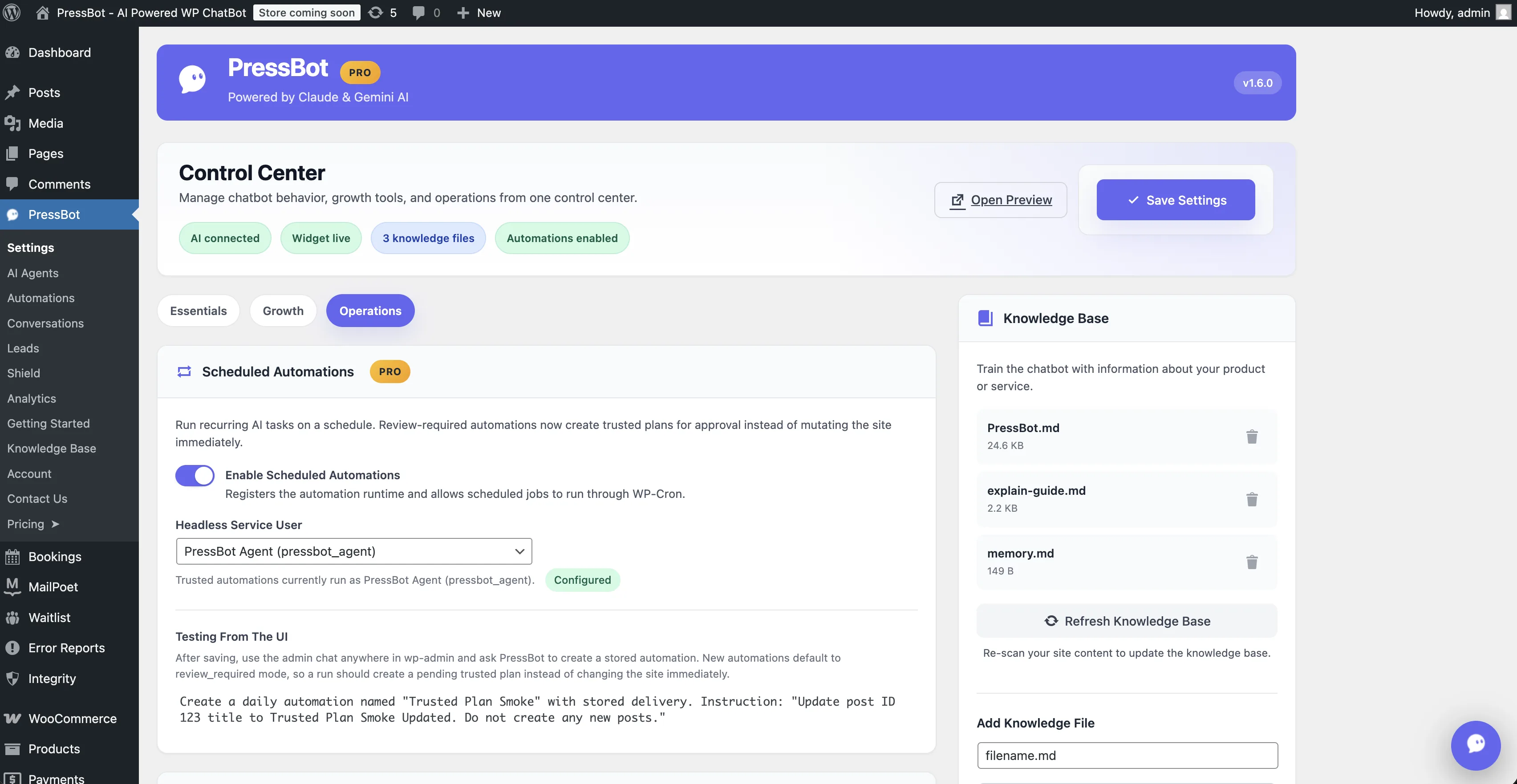The width and height of the screenshot is (1517, 784).
Task: Open Analytics submenu link
Action: point(32,399)
